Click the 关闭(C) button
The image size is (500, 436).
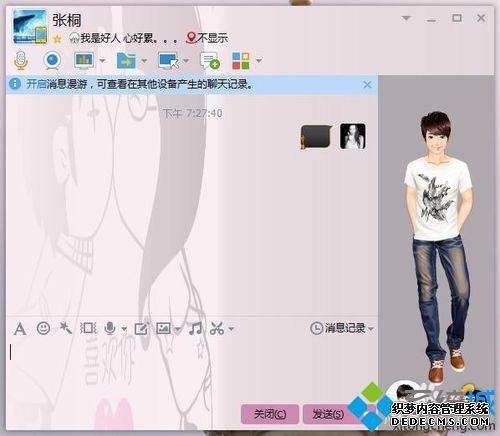pos(270,414)
